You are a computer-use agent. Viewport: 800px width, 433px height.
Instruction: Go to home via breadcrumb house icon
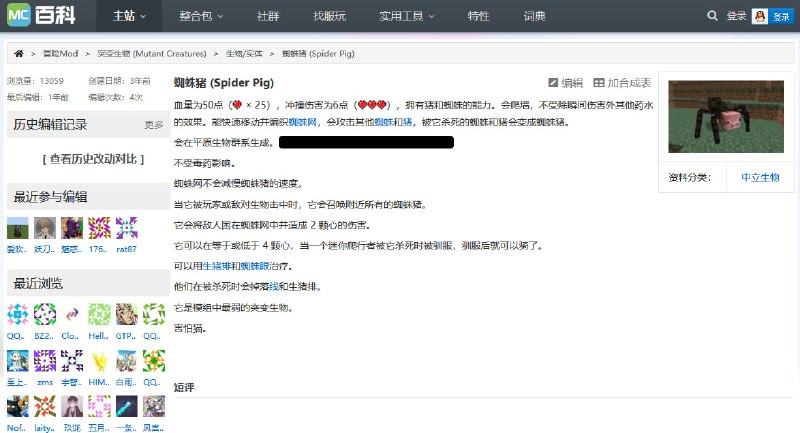[x=19, y=54]
